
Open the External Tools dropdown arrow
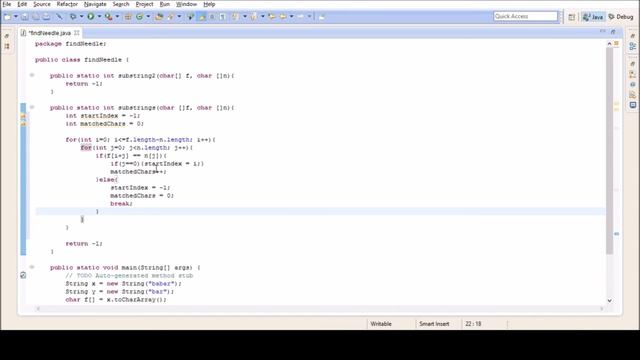coord(117,16)
